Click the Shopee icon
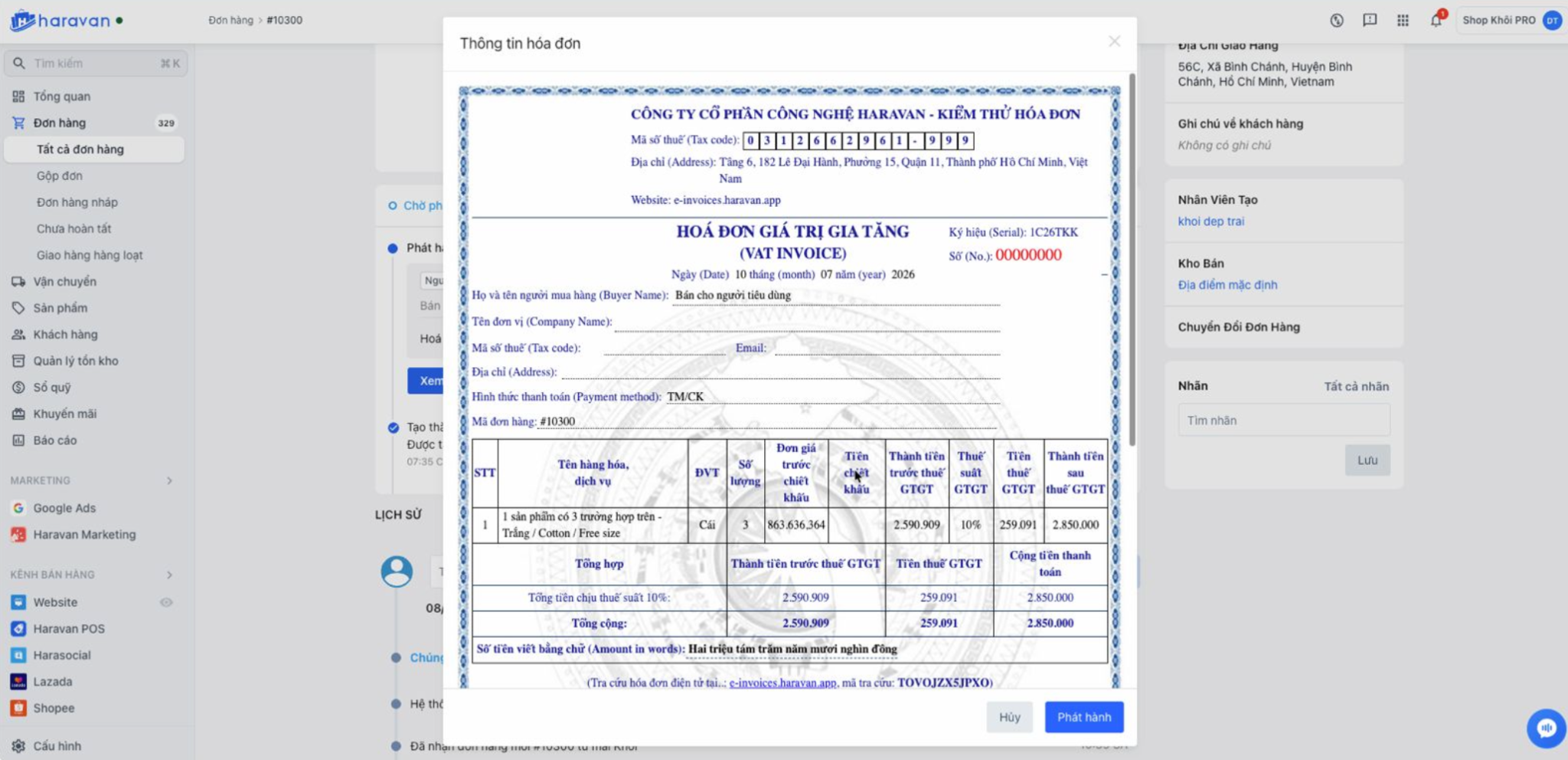The width and height of the screenshot is (1568, 760). (x=18, y=708)
